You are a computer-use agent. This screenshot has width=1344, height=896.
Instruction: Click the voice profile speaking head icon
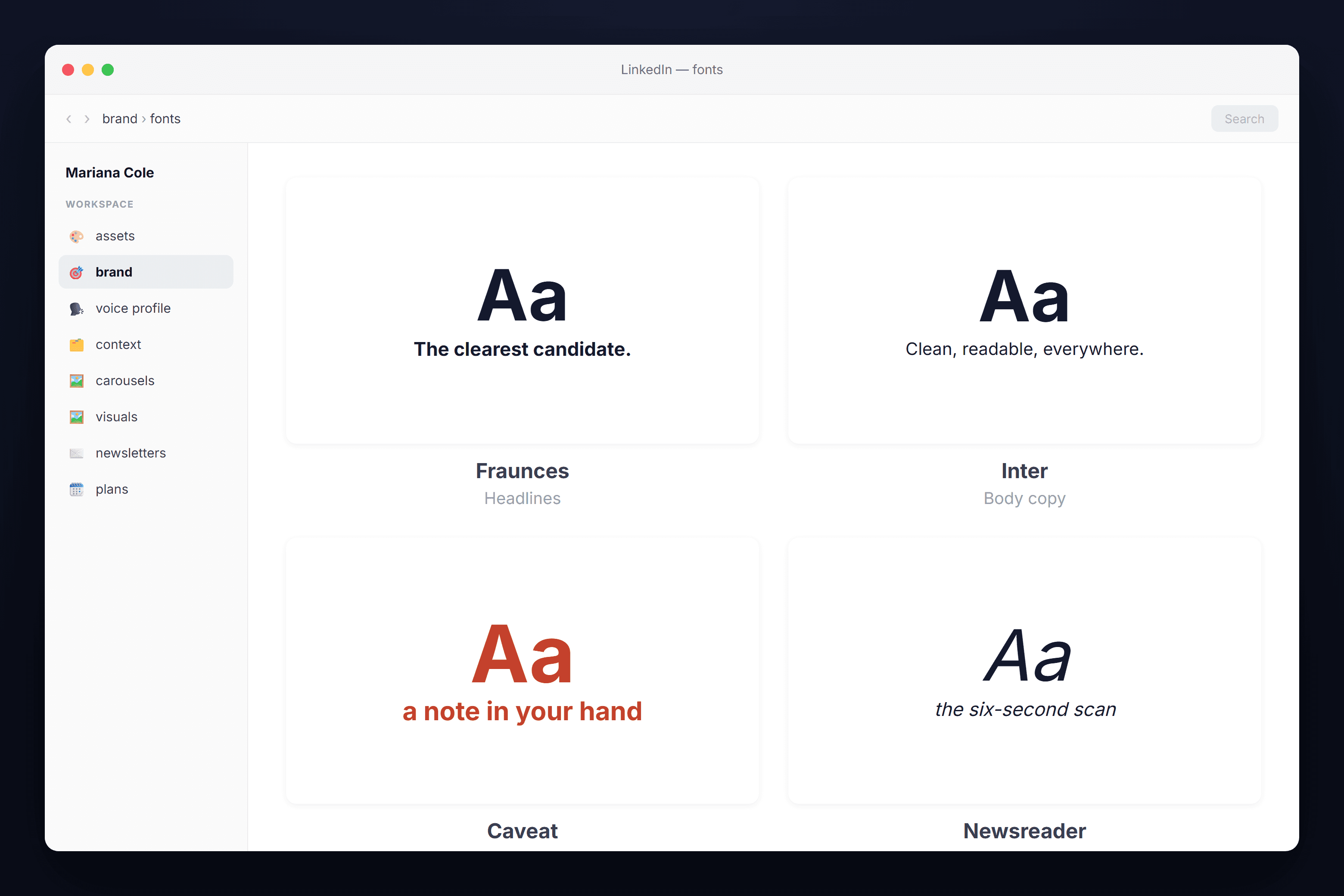coord(77,308)
